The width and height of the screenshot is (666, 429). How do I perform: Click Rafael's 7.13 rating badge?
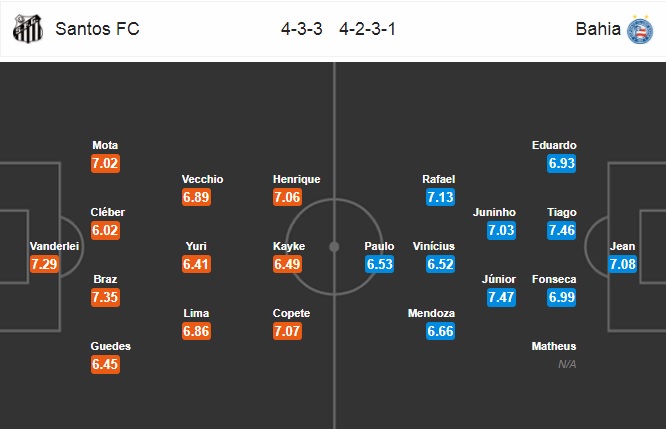pos(440,197)
